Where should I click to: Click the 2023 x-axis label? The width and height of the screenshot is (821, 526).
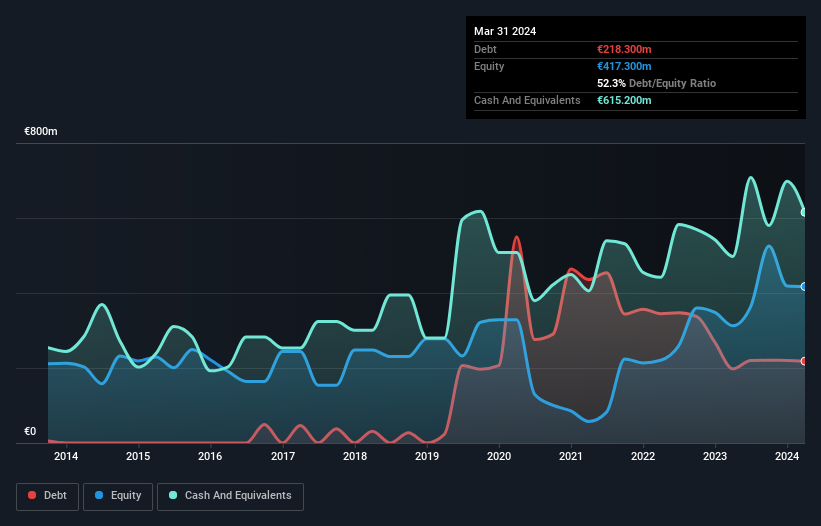click(x=715, y=456)
